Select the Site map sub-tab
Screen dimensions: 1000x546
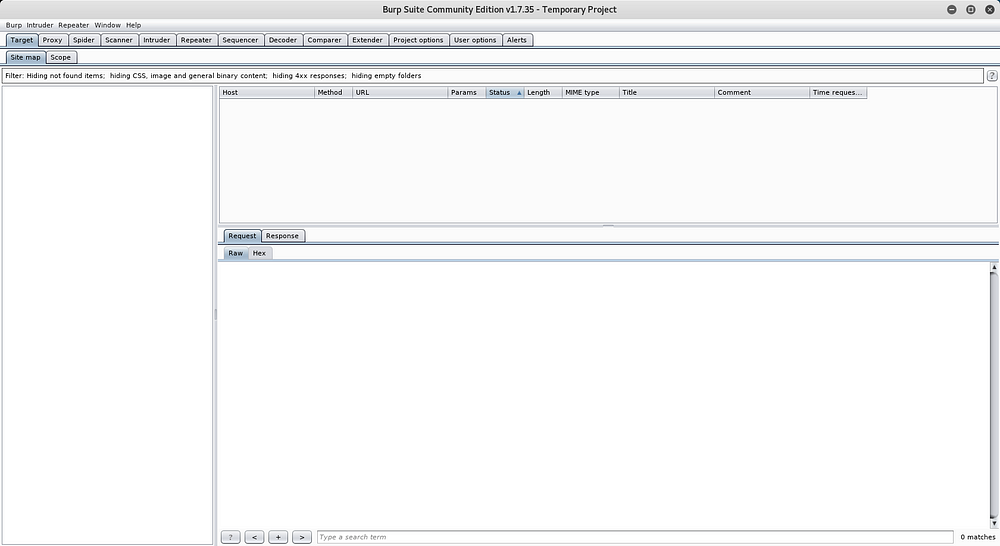[x=26, y=57]
